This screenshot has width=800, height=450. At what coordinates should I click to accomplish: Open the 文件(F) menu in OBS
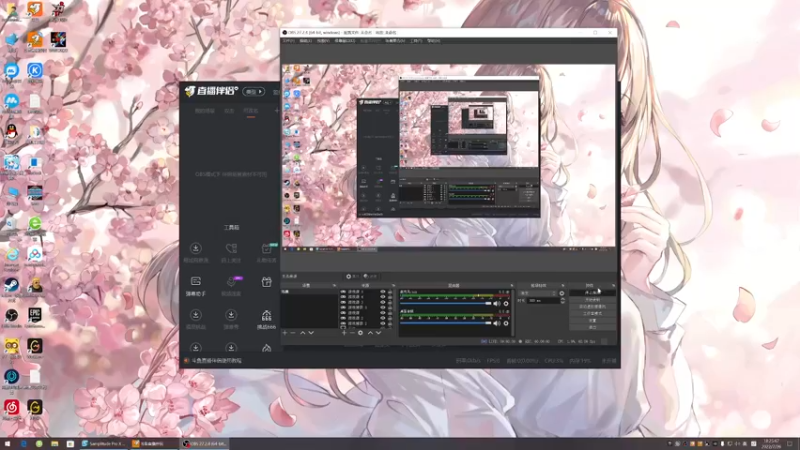point(289,41)
